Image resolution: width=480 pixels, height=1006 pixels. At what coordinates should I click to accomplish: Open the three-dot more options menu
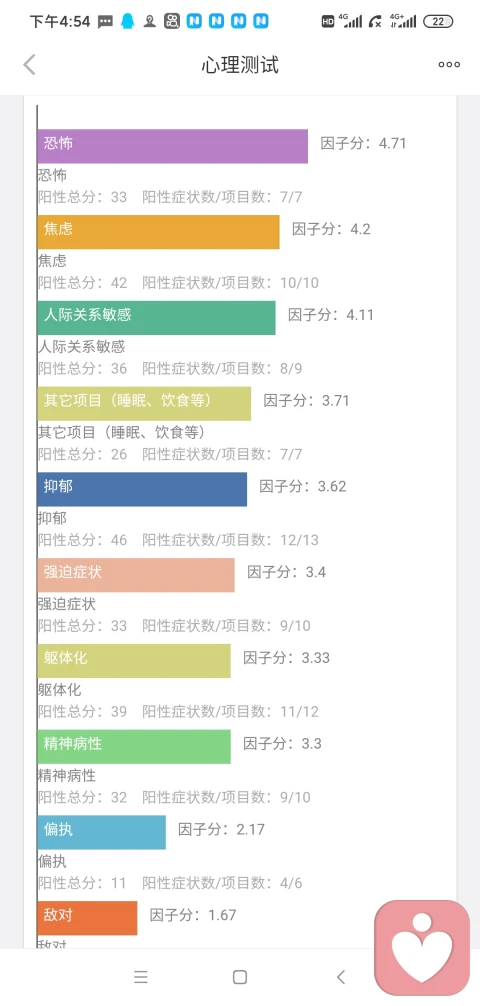[x=449, y=65]
